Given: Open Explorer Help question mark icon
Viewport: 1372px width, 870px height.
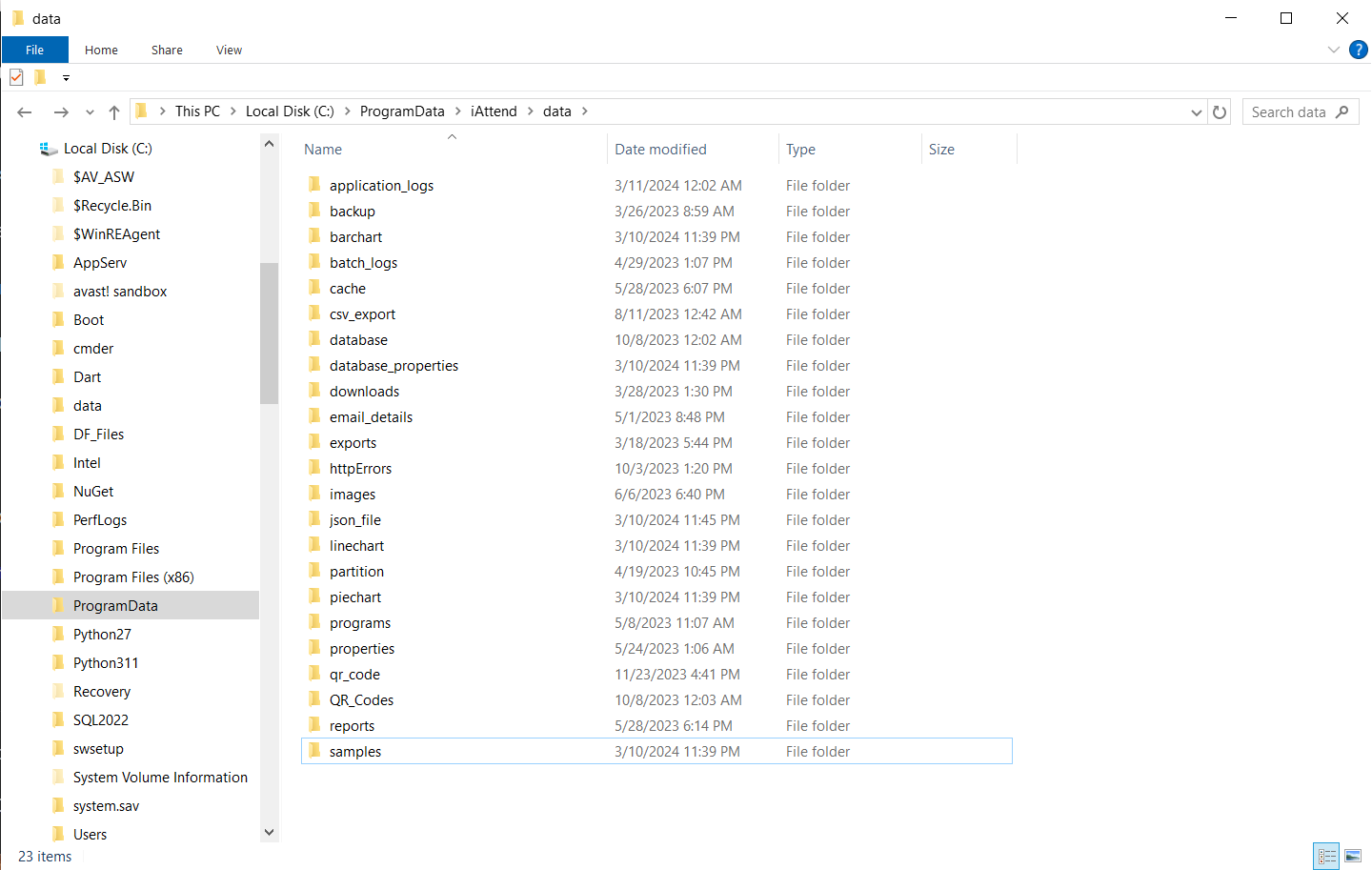Looking at the screenshot, I should pyautogui.click(x=1359, y=50).
